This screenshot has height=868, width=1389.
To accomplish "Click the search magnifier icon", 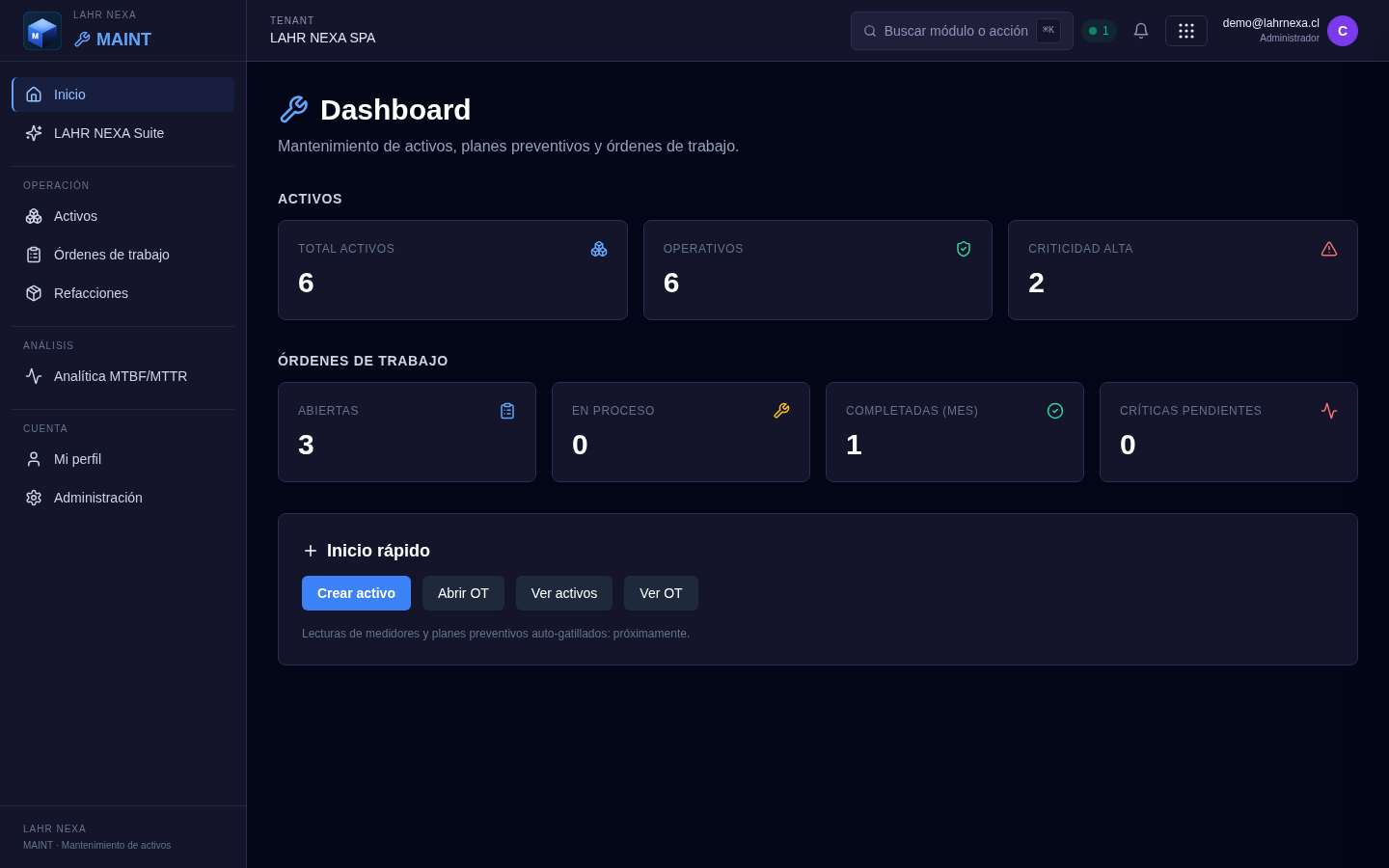I will tap(870, 31).
